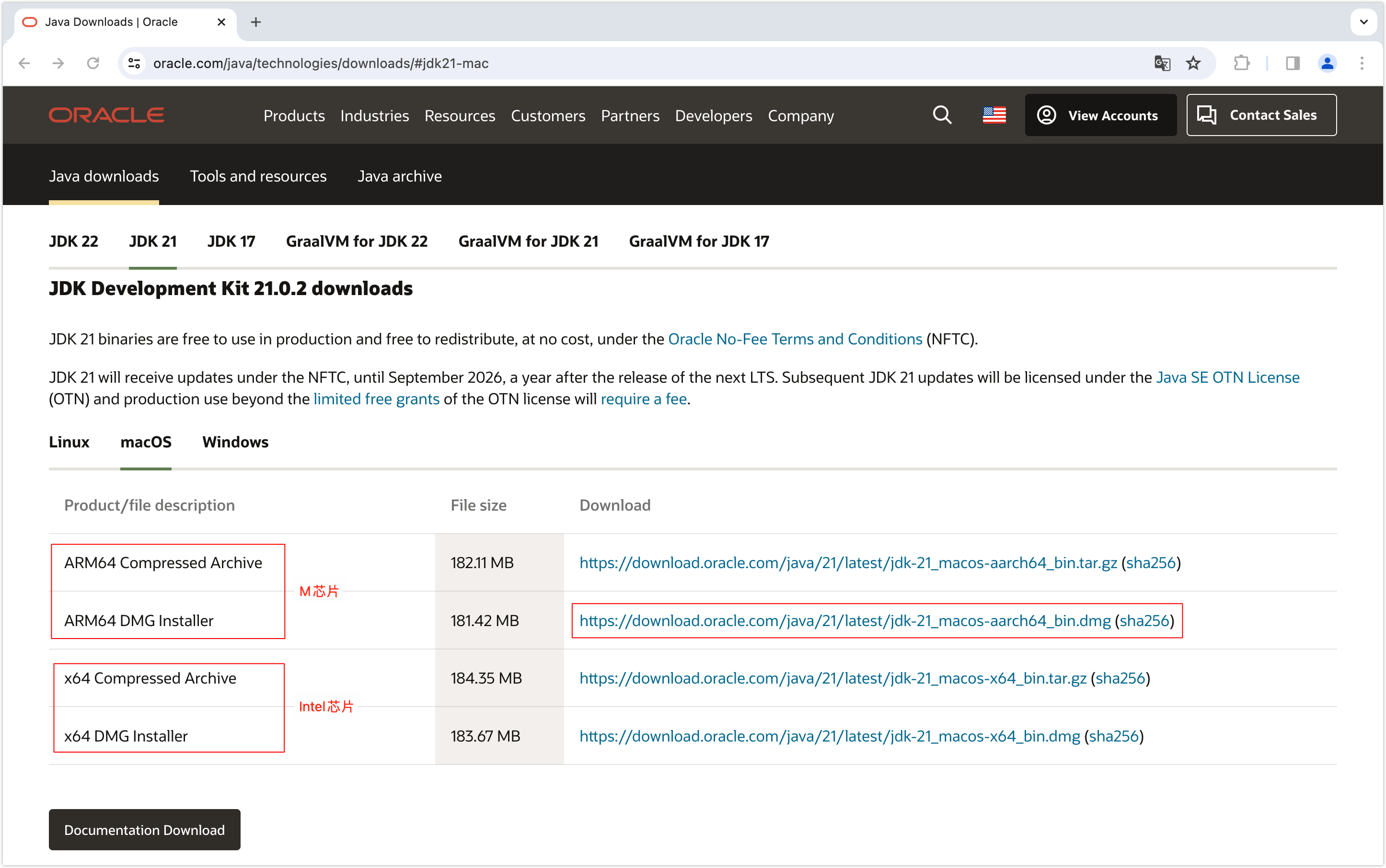Click the Documentation Download button
The height and width of the screenshot is (868, 1386).
144,830
